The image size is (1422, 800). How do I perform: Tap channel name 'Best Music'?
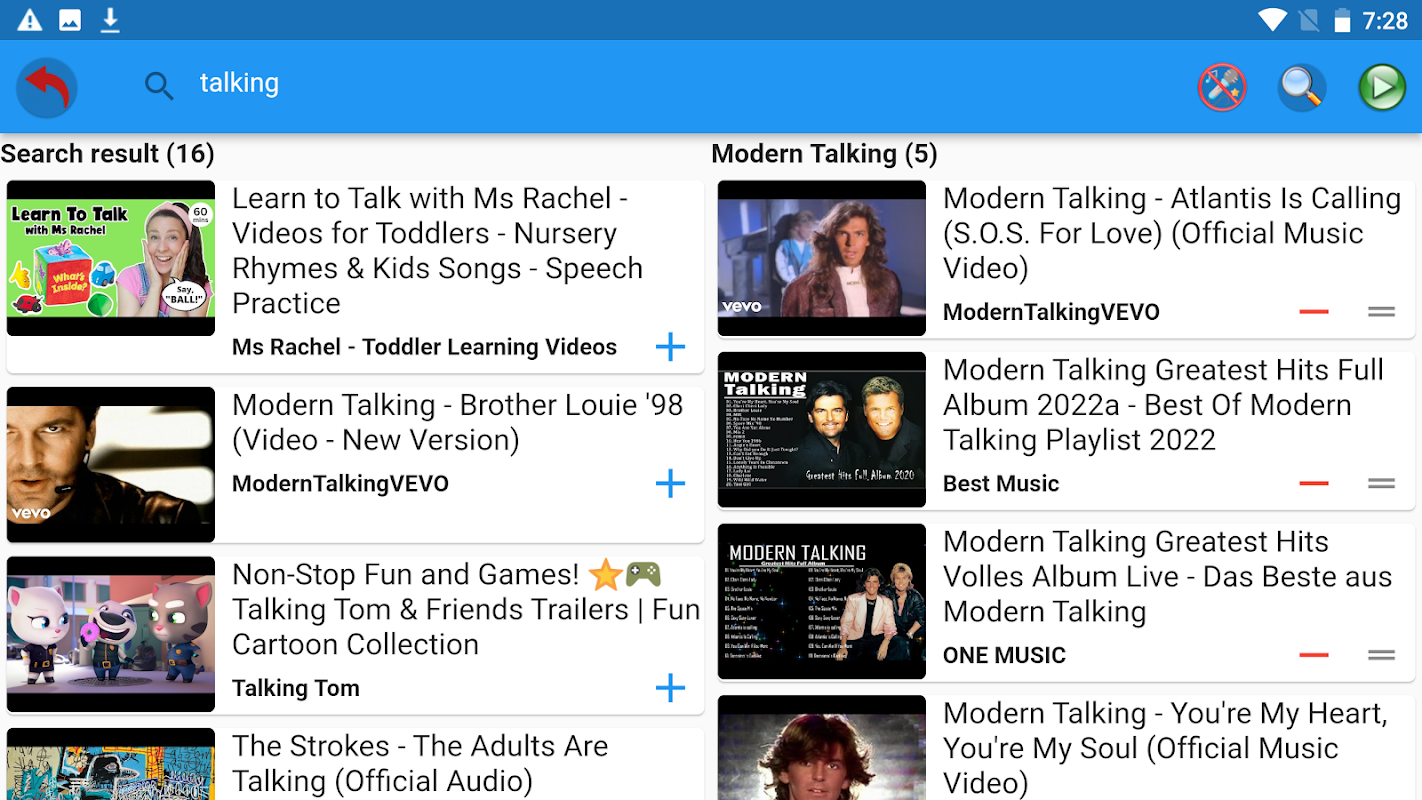coord(1001,484)
